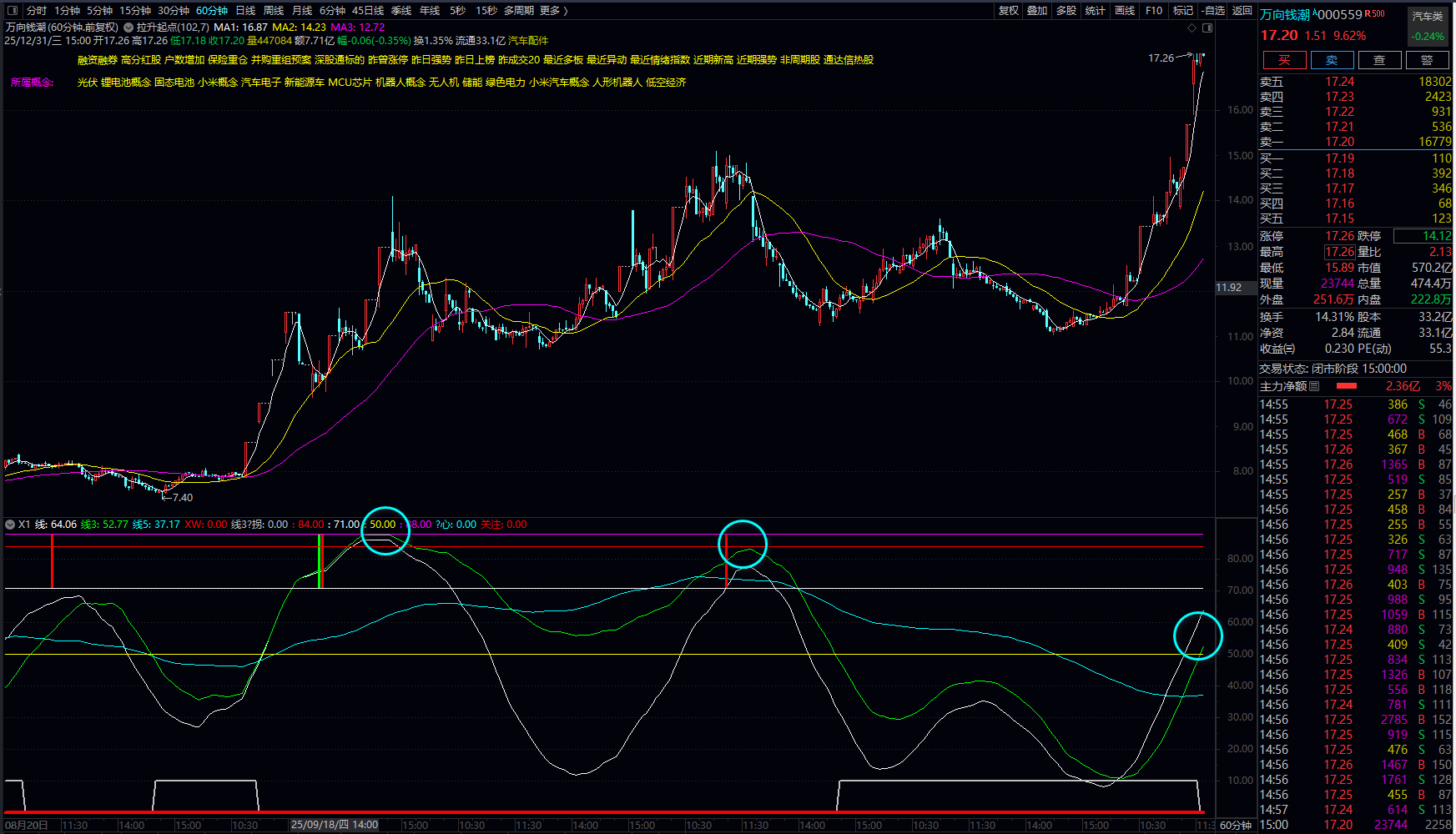Click the 查 query button
This screenshot has width=1456, height=834.
pos(1379,60)
